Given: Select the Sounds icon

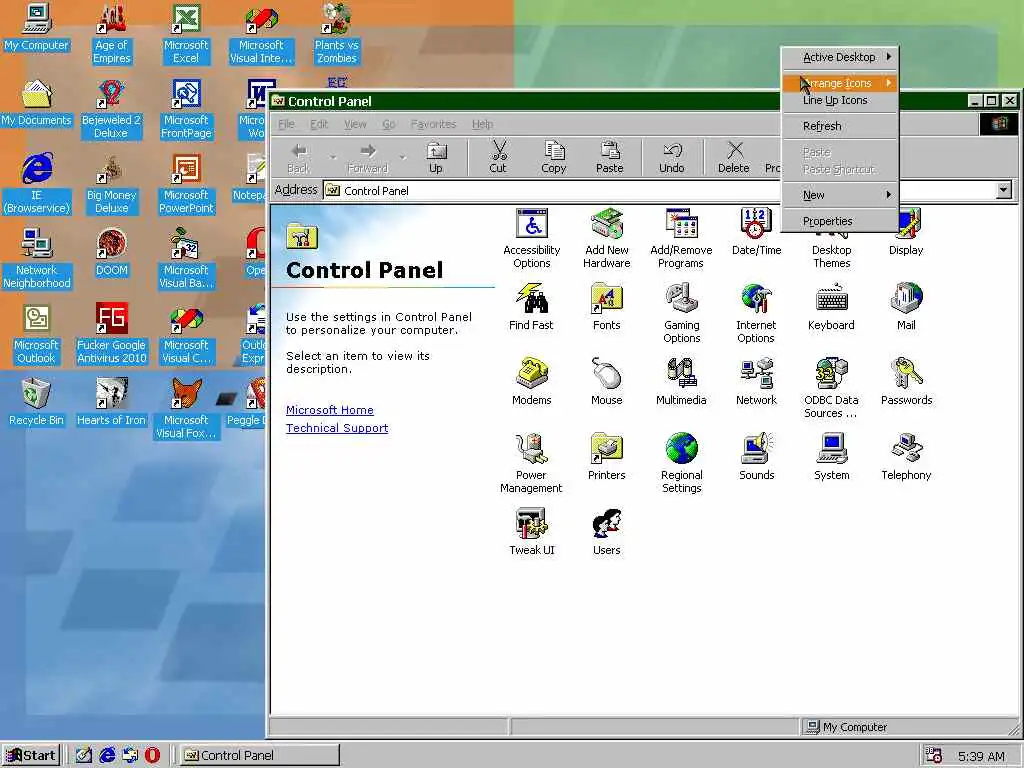Looking at the screenshot, I should click(756, 457).
